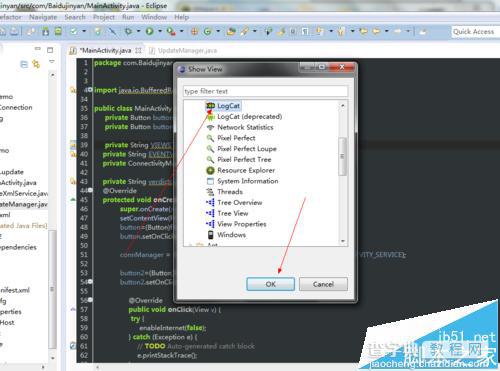Image resolution: width=500 pixels, height=371 pixels.
Task: Select LogCat in the view list
Action: (228, 106)
